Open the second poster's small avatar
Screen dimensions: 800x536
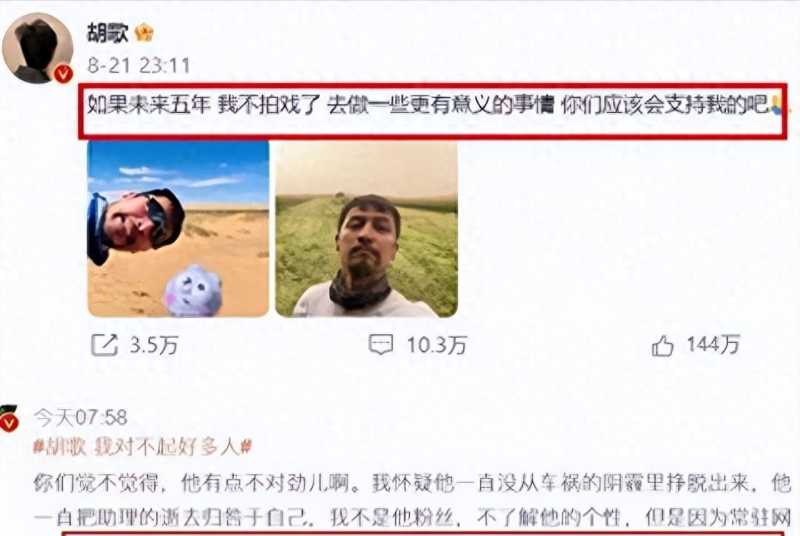8,419
